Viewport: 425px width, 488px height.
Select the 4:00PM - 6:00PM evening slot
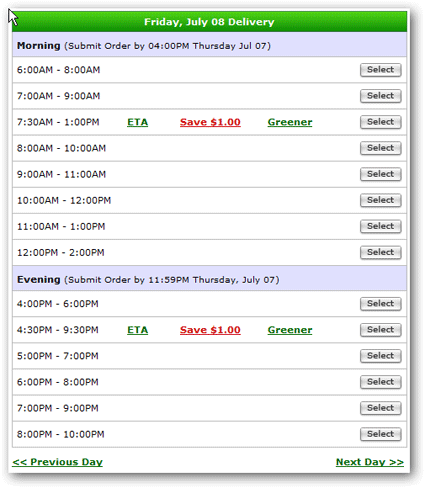[380, 304]
